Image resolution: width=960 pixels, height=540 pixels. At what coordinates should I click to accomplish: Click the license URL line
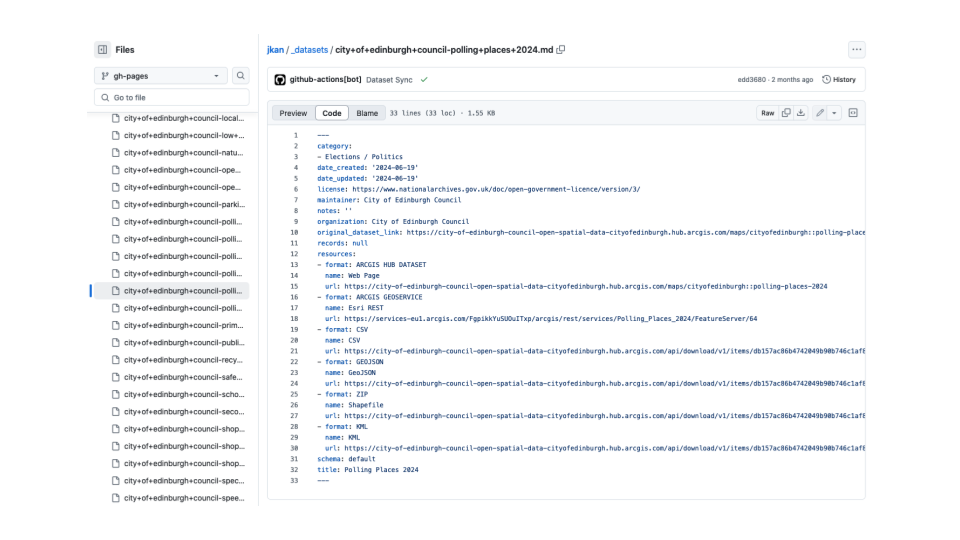478,189
